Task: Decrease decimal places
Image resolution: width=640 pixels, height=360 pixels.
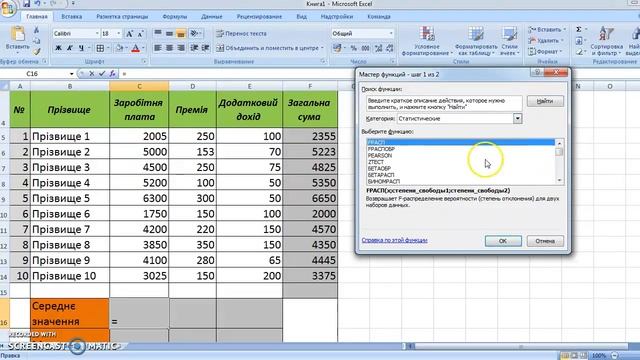Action: click(x=390, y=48)
